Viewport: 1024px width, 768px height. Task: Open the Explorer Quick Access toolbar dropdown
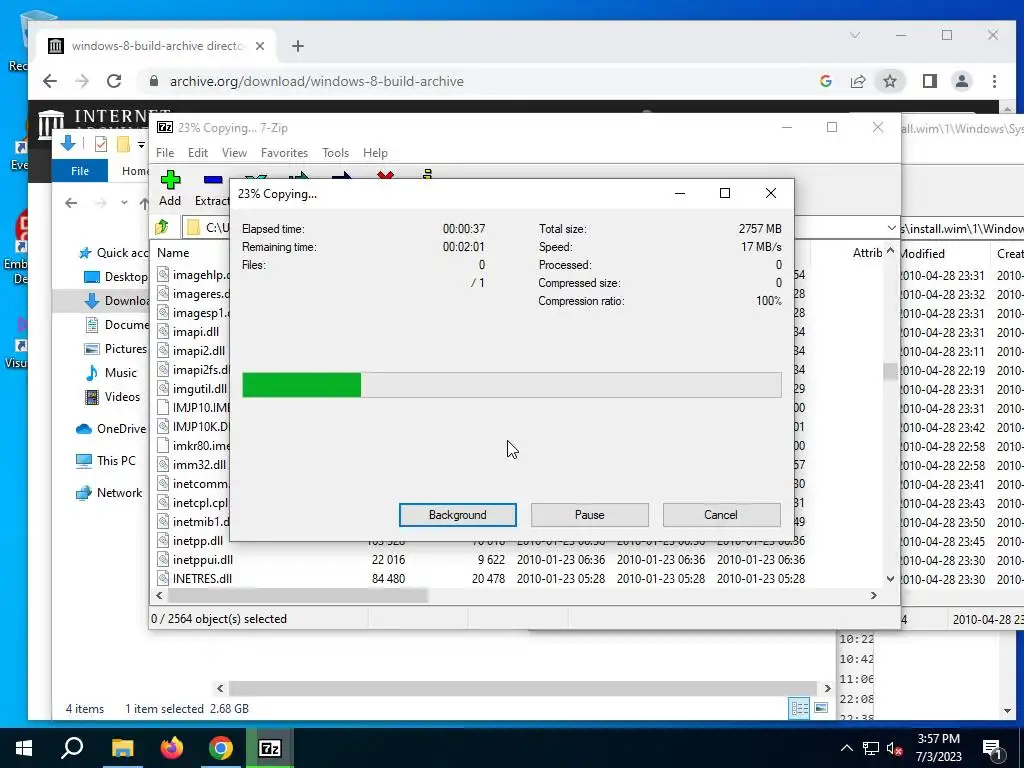coord(141,144)
